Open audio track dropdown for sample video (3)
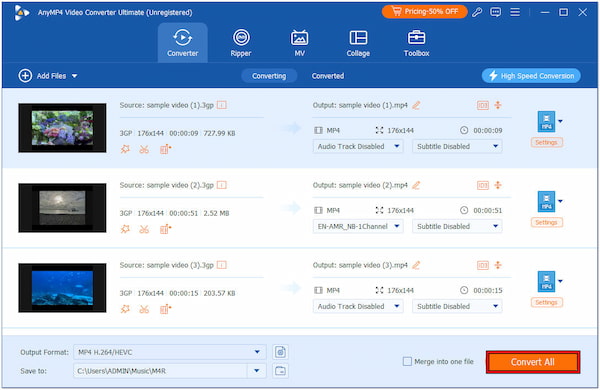The height and width of the screenshot is (390, 600). 358,306
